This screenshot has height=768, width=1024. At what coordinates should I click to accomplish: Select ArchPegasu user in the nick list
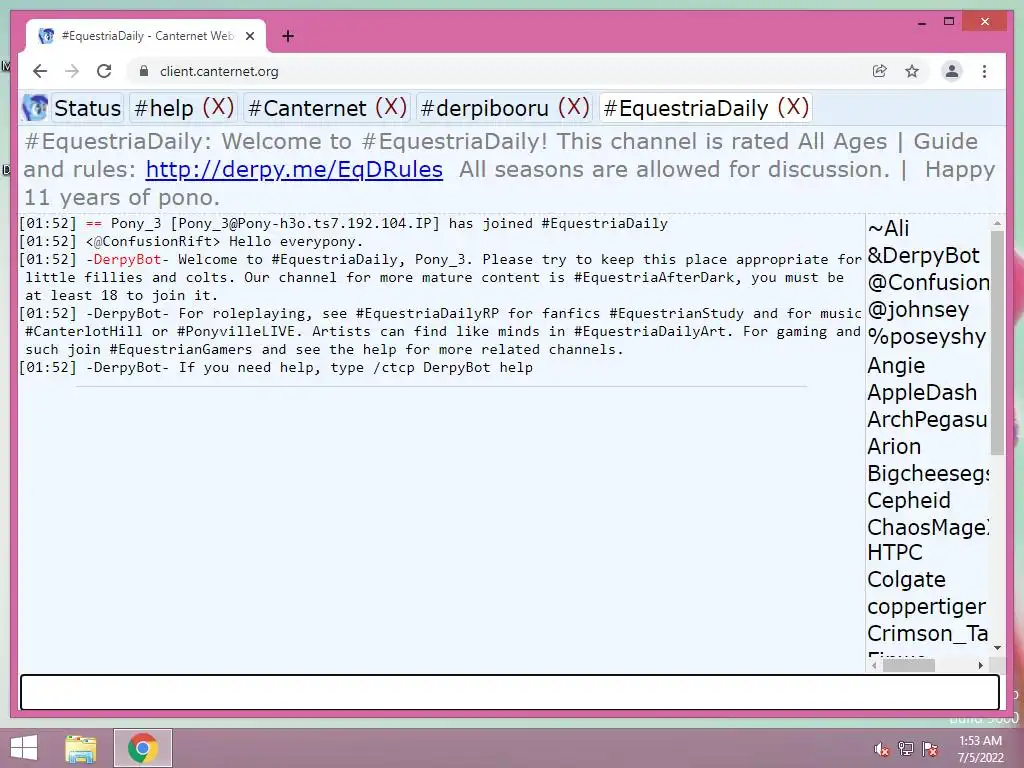(x=927, y=419)
